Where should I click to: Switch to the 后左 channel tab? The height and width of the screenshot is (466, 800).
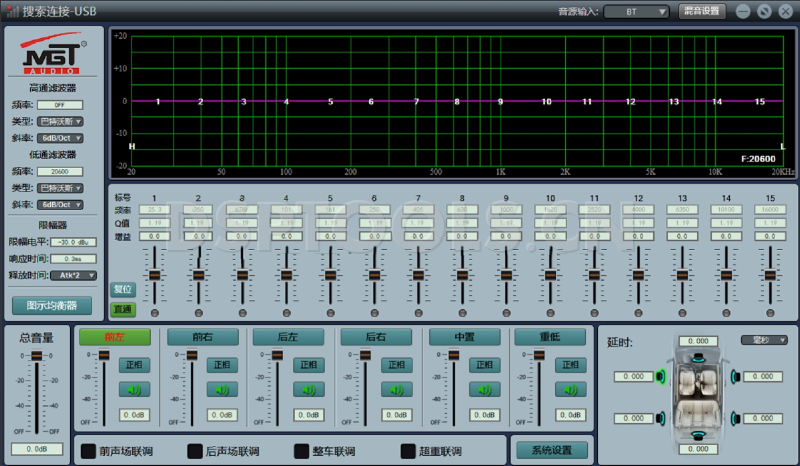289,338
